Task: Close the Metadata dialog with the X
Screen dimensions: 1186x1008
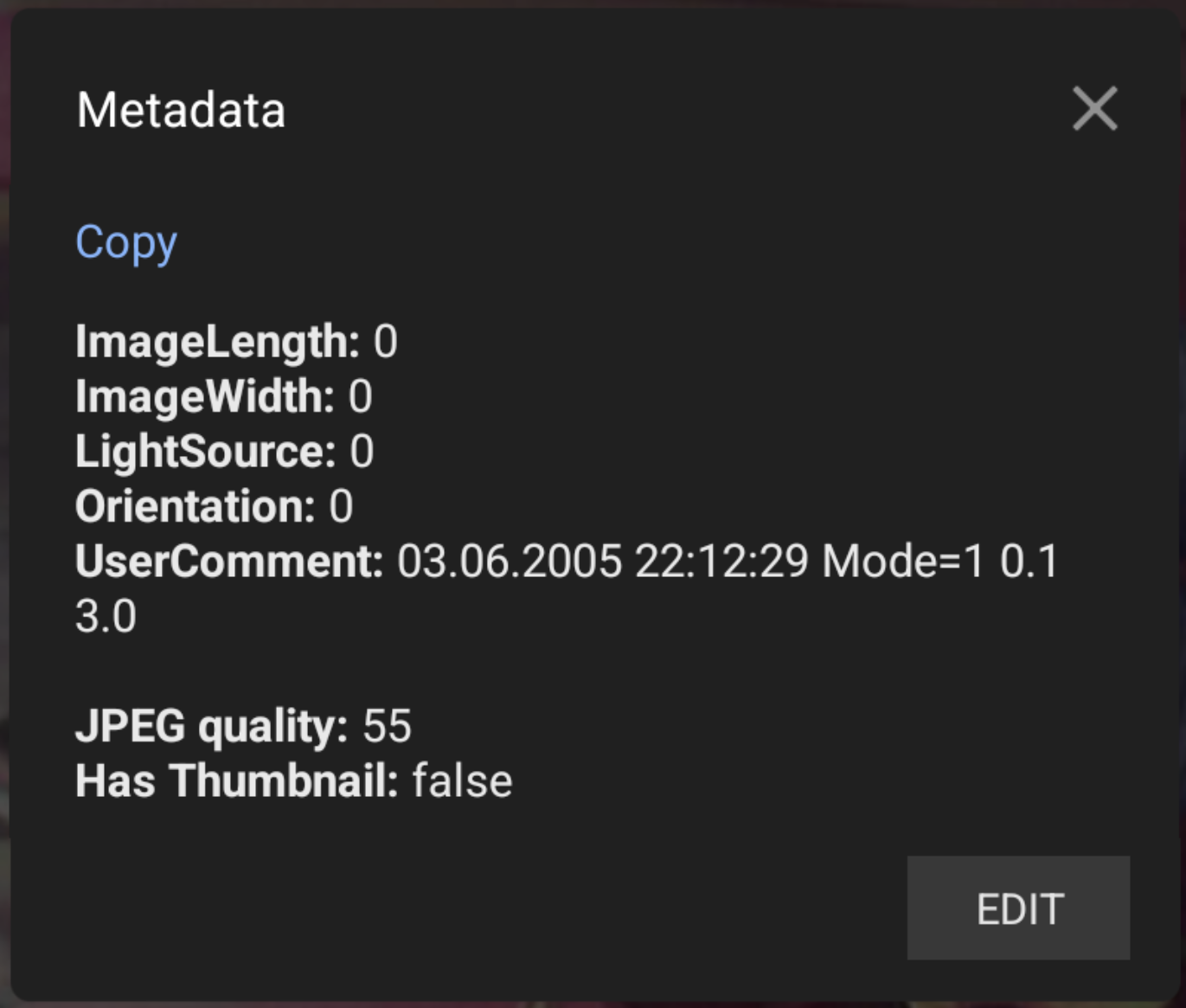Action: [x=1094, y=109]
